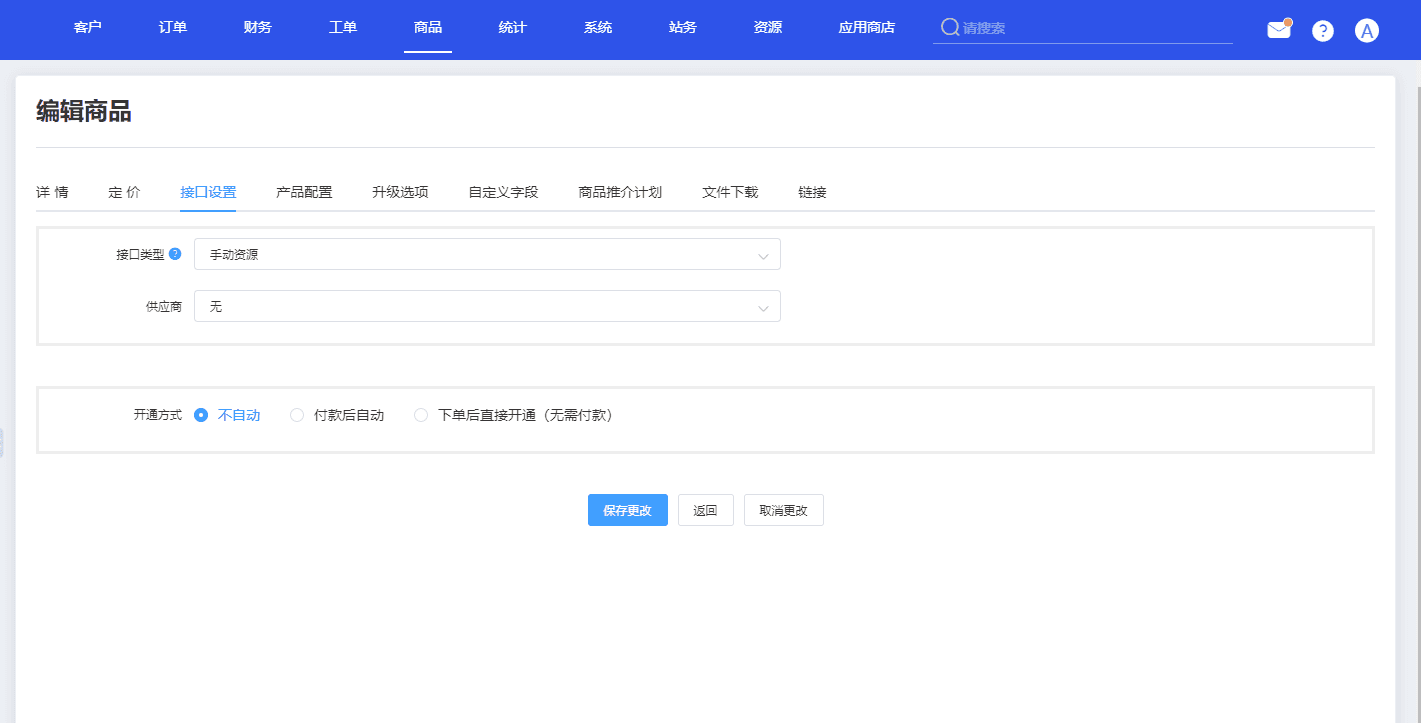Open the 资源 menu
Screen dimensions: 1421x723
pyautogui.click(x=768, y=28)
